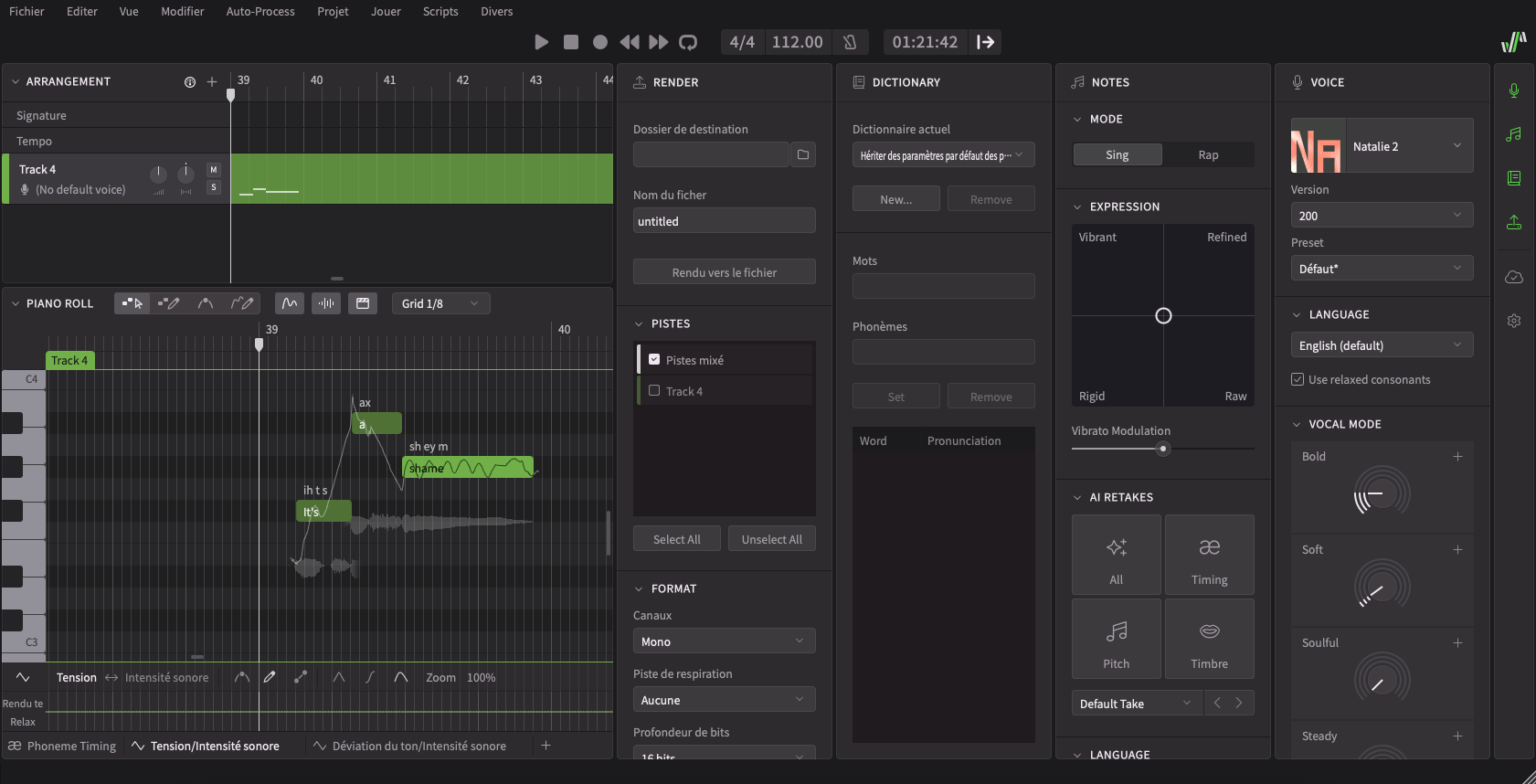Select the pencil note drawing tool
This screenshot has width=1536, height=784.
(168, 303)
